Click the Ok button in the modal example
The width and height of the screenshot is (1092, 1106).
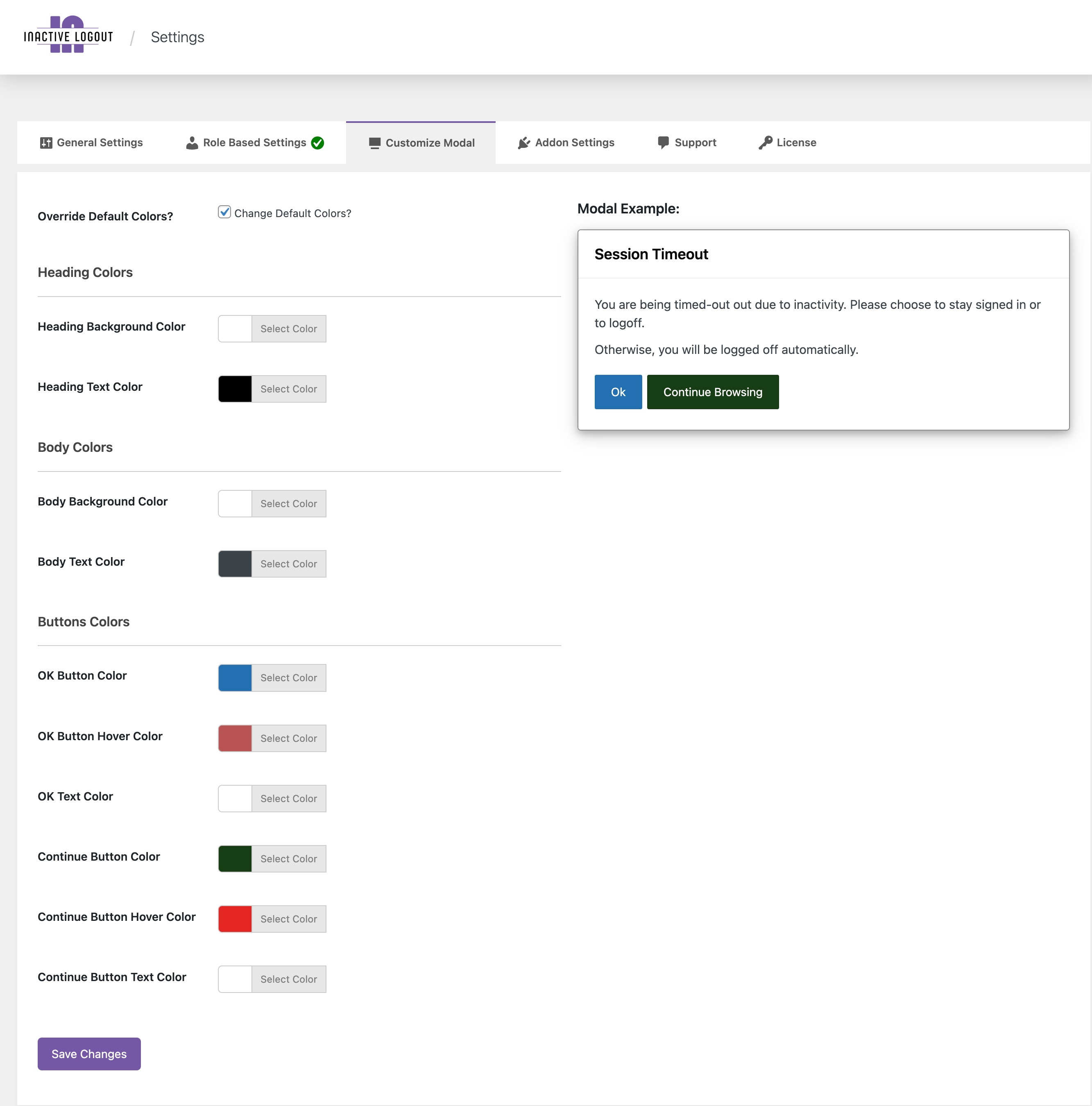[x=618, y=392]
